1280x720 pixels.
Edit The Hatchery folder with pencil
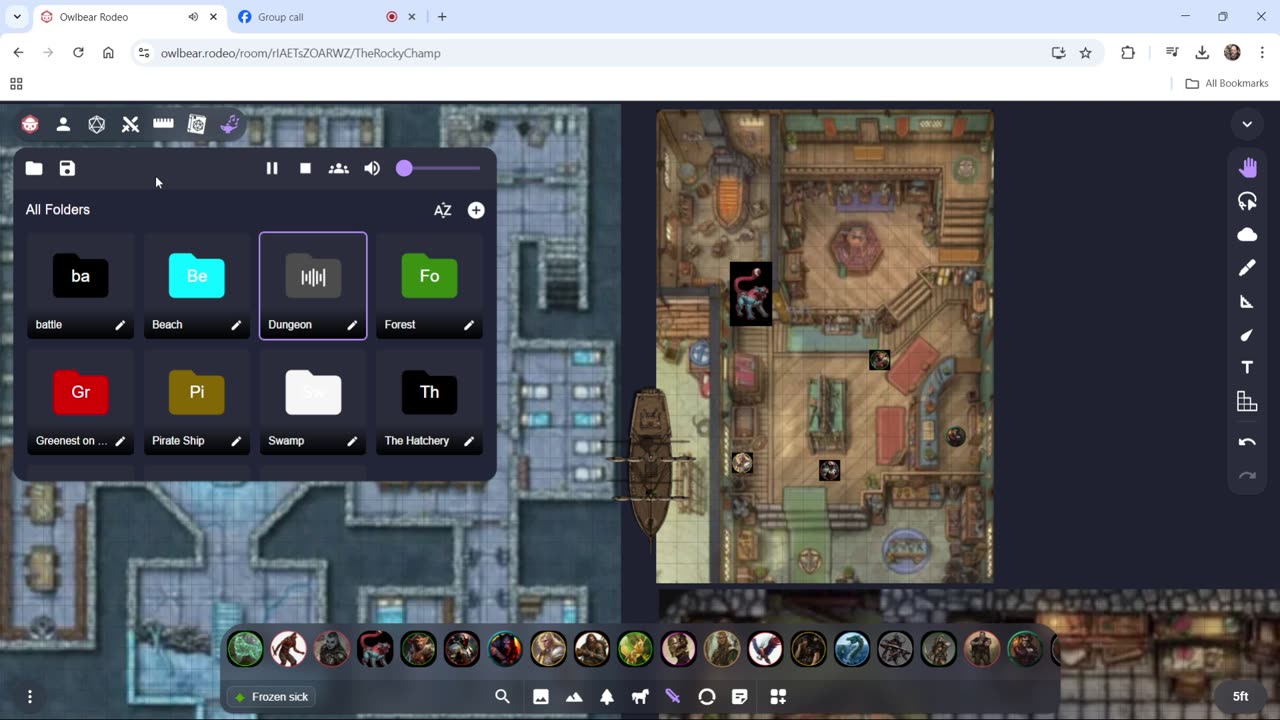(468, 441)
